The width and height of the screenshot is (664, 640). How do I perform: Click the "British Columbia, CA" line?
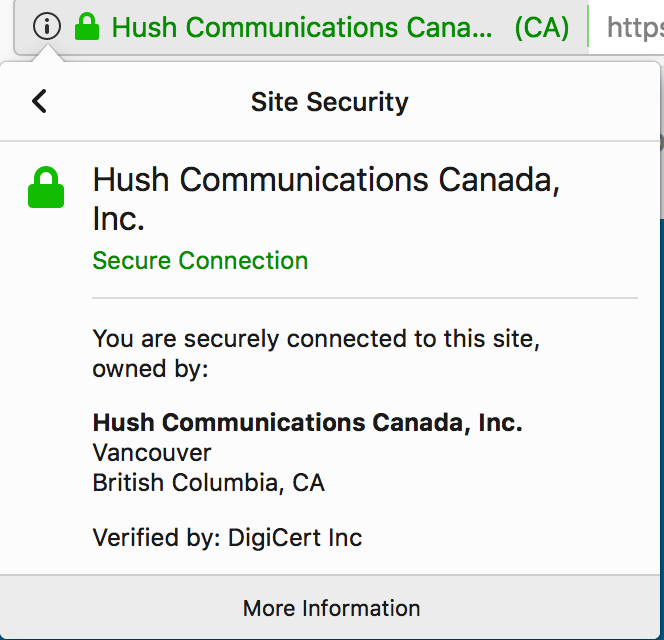[208, 483]
